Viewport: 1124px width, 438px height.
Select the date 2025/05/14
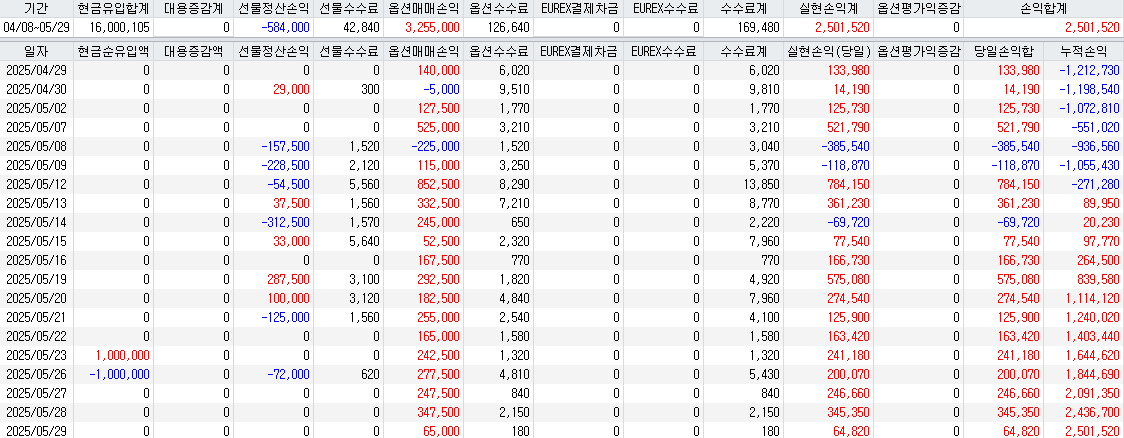(36, 222)
